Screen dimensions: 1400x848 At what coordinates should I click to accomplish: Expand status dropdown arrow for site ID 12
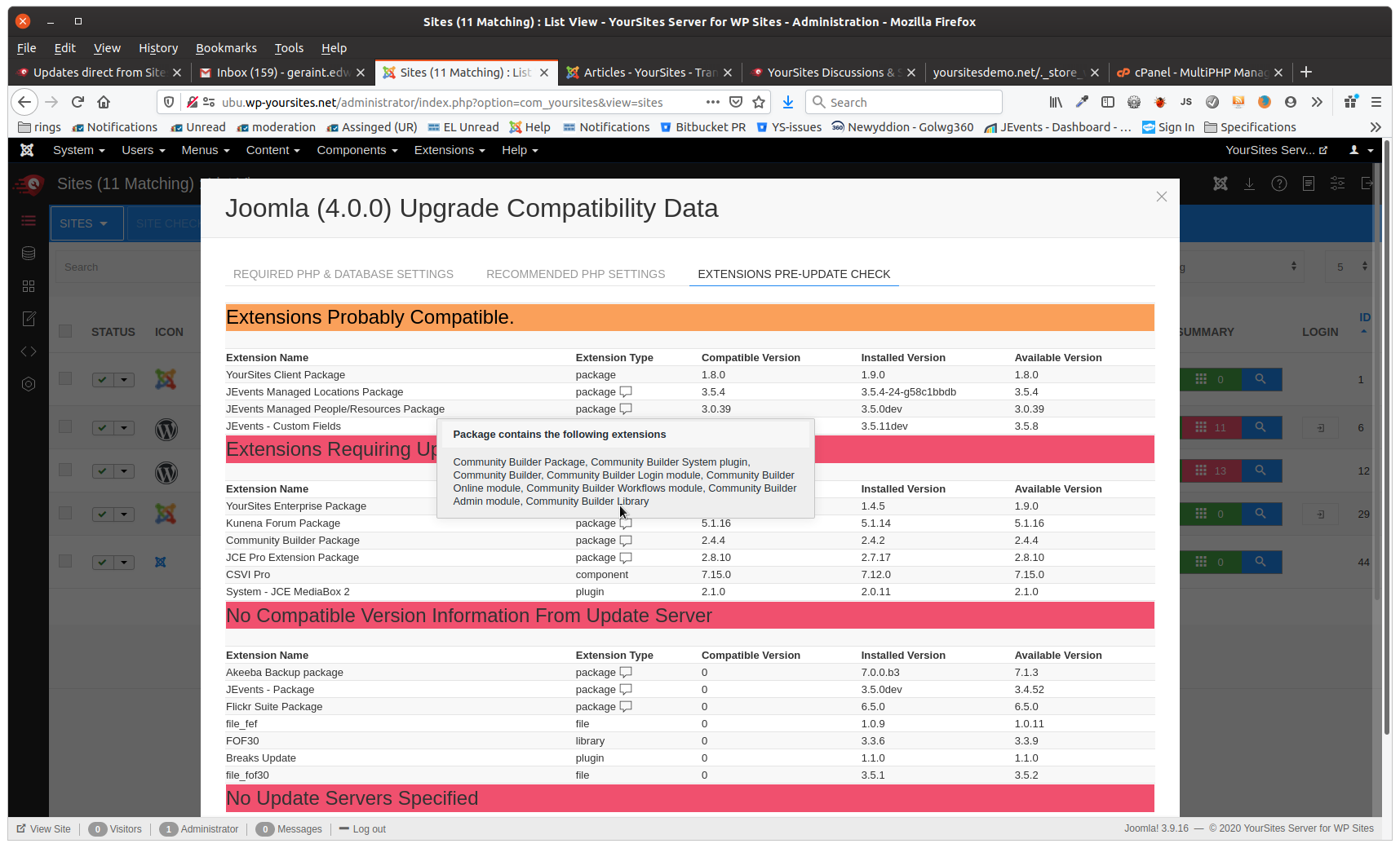[124, 471]
